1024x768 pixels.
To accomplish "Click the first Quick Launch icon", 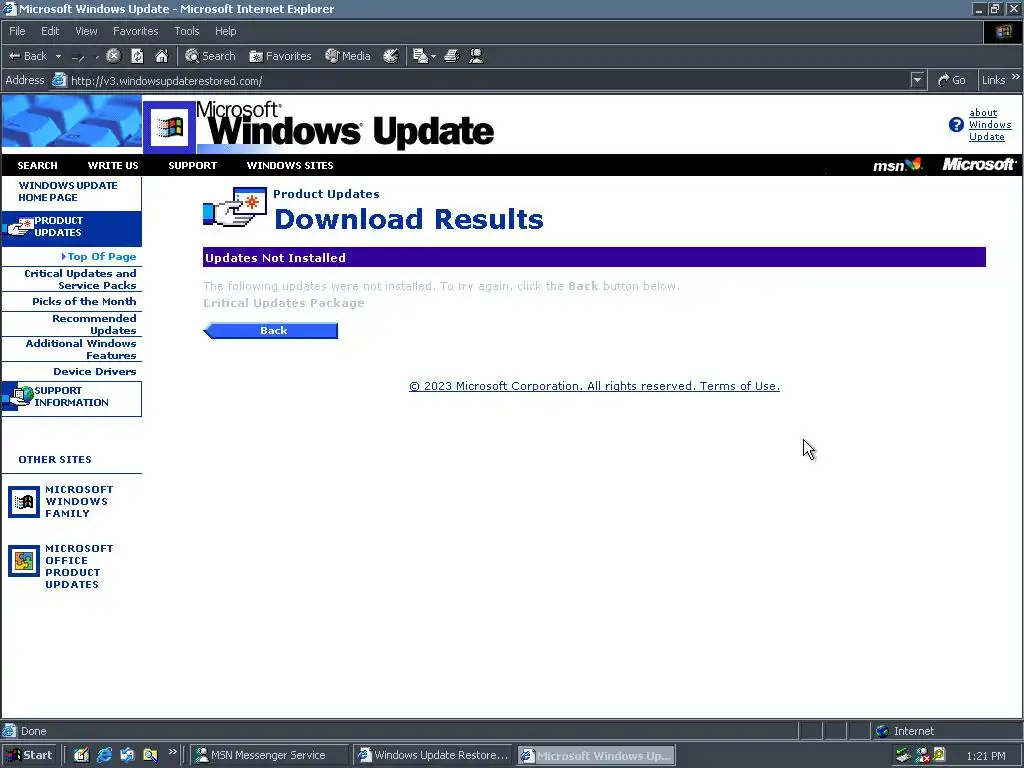I will (x=81, y=756).
